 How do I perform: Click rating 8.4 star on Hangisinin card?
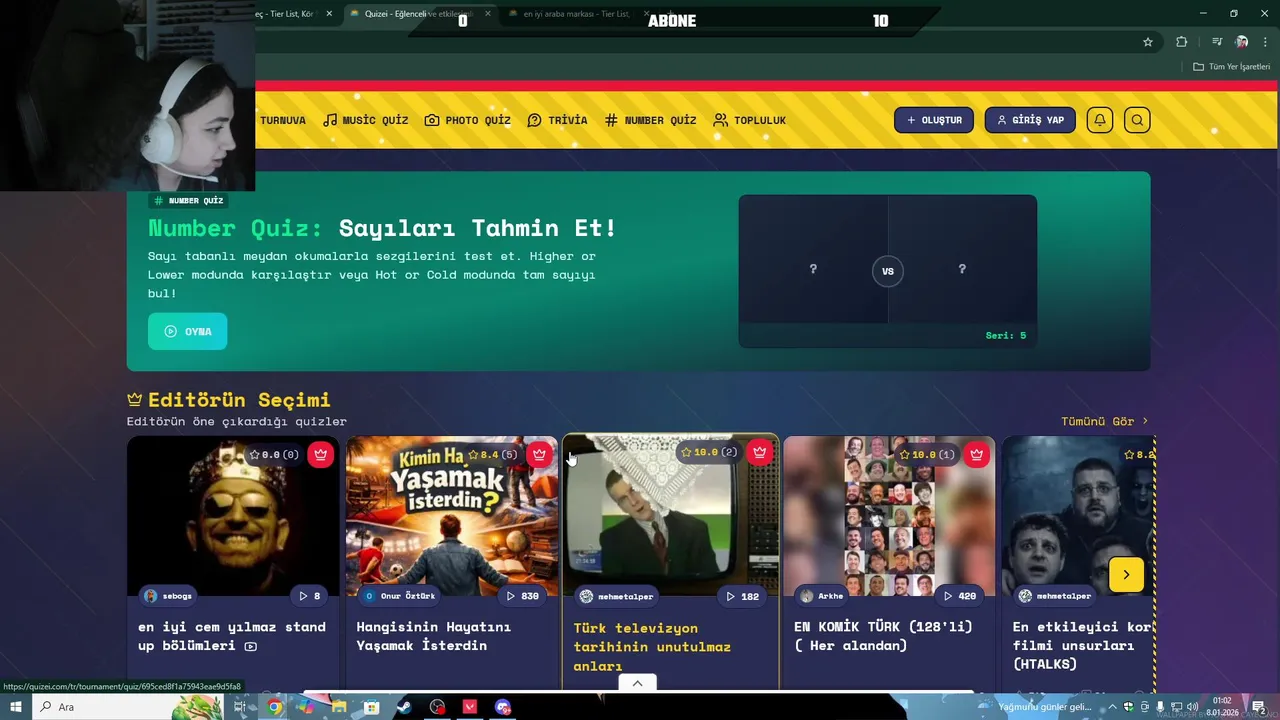493,454
